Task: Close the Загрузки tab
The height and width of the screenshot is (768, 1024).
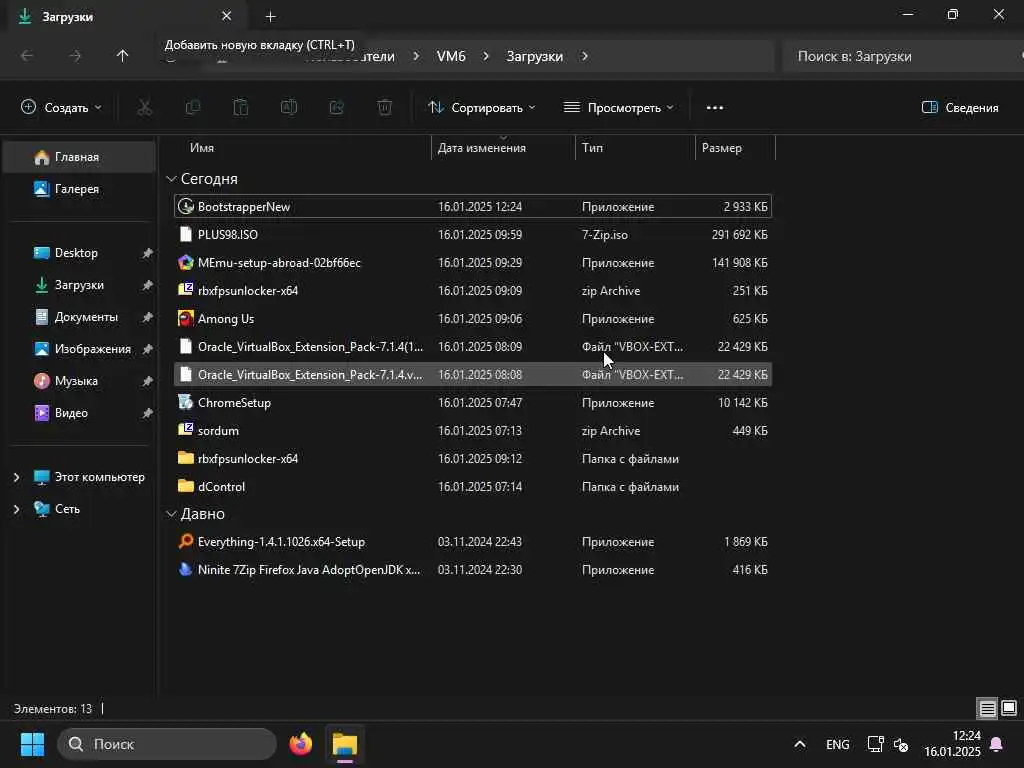Action: tap(227, 16)
